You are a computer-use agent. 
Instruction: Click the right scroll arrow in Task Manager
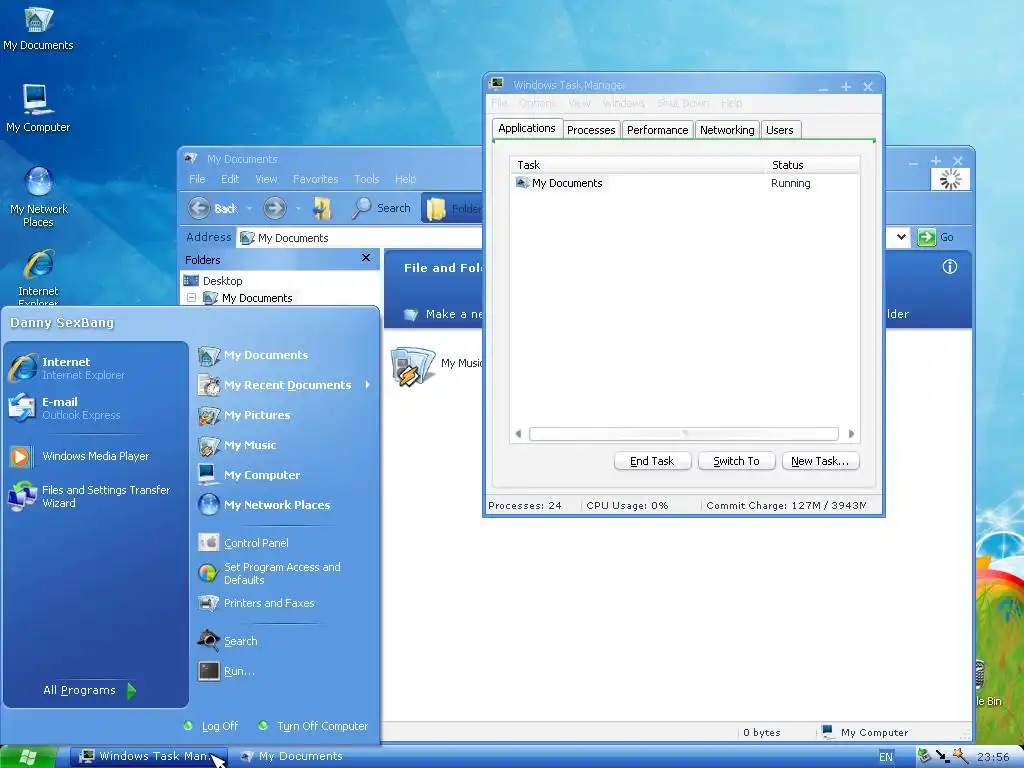tap(851, 434)
